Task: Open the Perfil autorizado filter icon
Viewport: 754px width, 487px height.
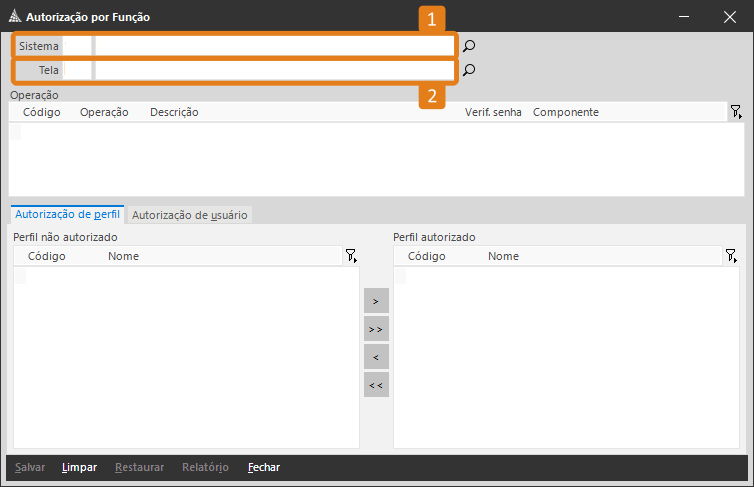Action: tap(731, 256)
